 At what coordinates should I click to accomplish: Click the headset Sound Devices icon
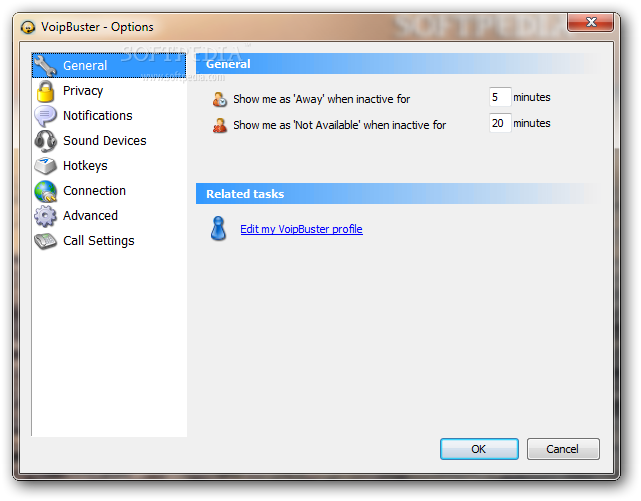pyautogui.click(x=45, y=141)
